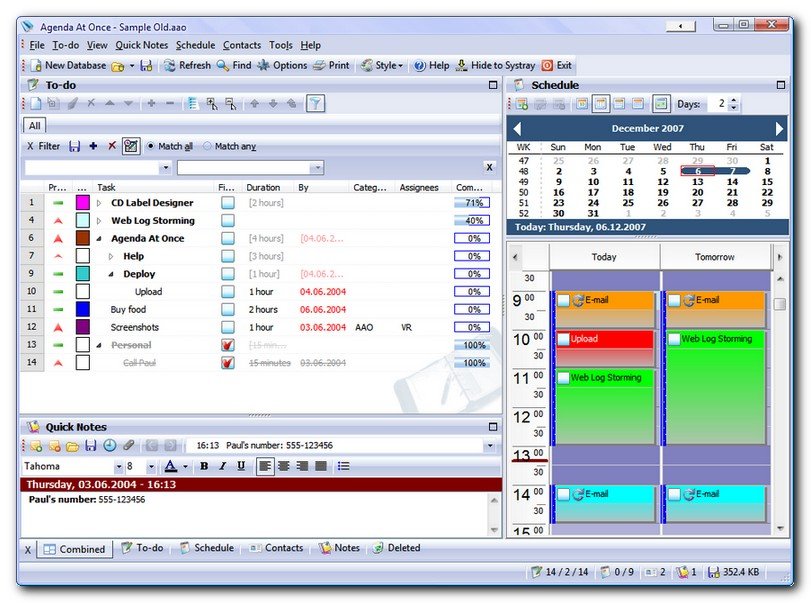The height and width of the screenshot is (603, 811).
Task: Select the Filter icon in the To-do toolbar
Action: click(317, 103)
